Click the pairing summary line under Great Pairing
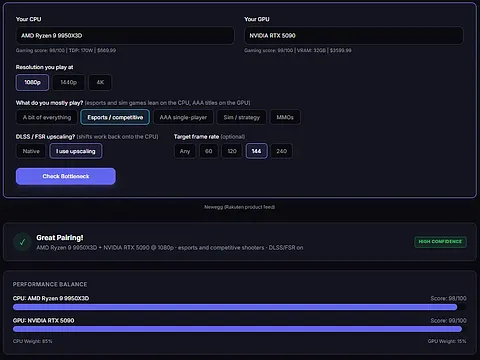480x360 pixels. pyautogui.click(x=170, y=248)
